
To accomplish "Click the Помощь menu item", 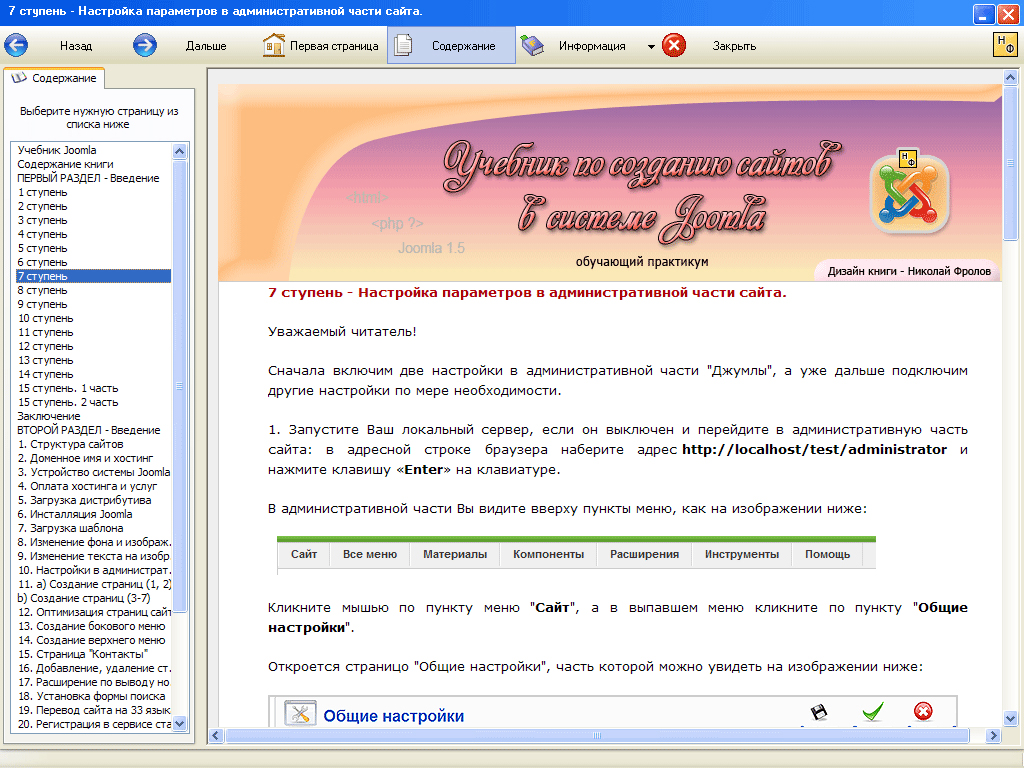I will coord(827,554).
